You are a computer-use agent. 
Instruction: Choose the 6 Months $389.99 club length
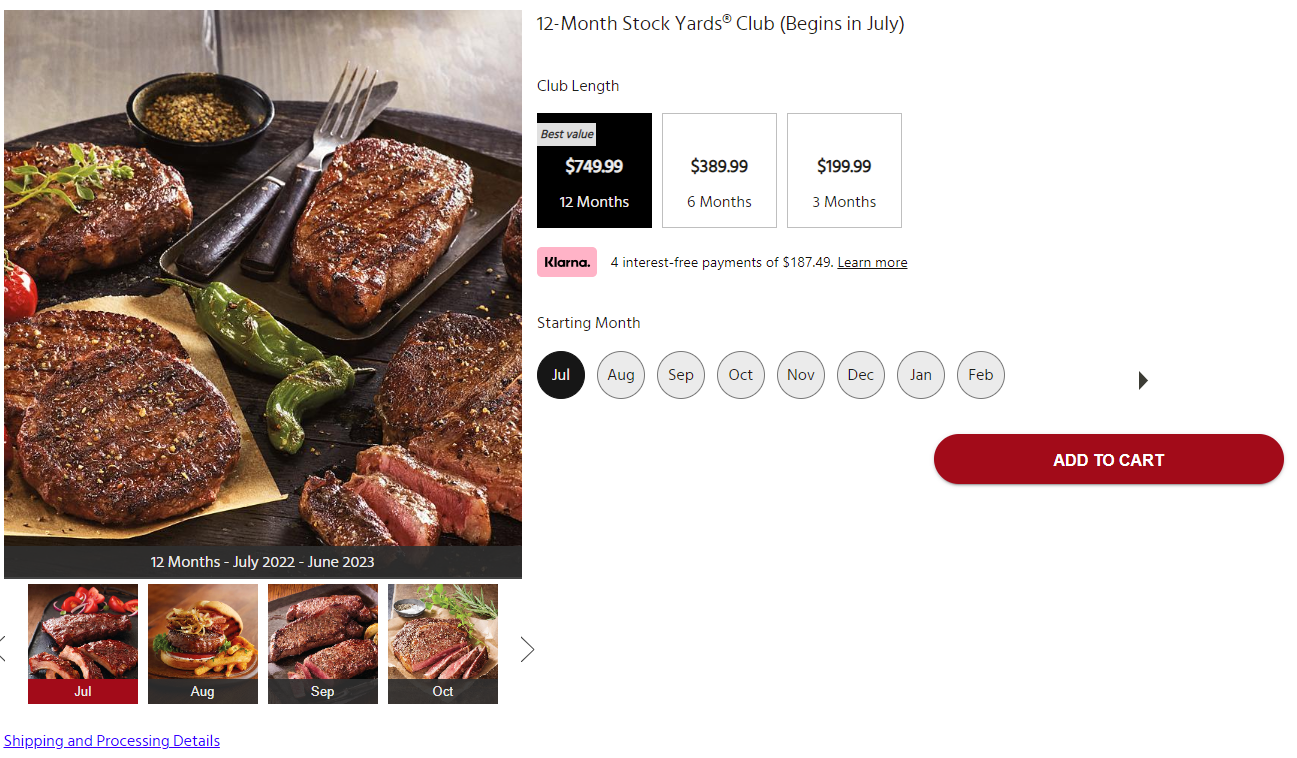[719, 170]
